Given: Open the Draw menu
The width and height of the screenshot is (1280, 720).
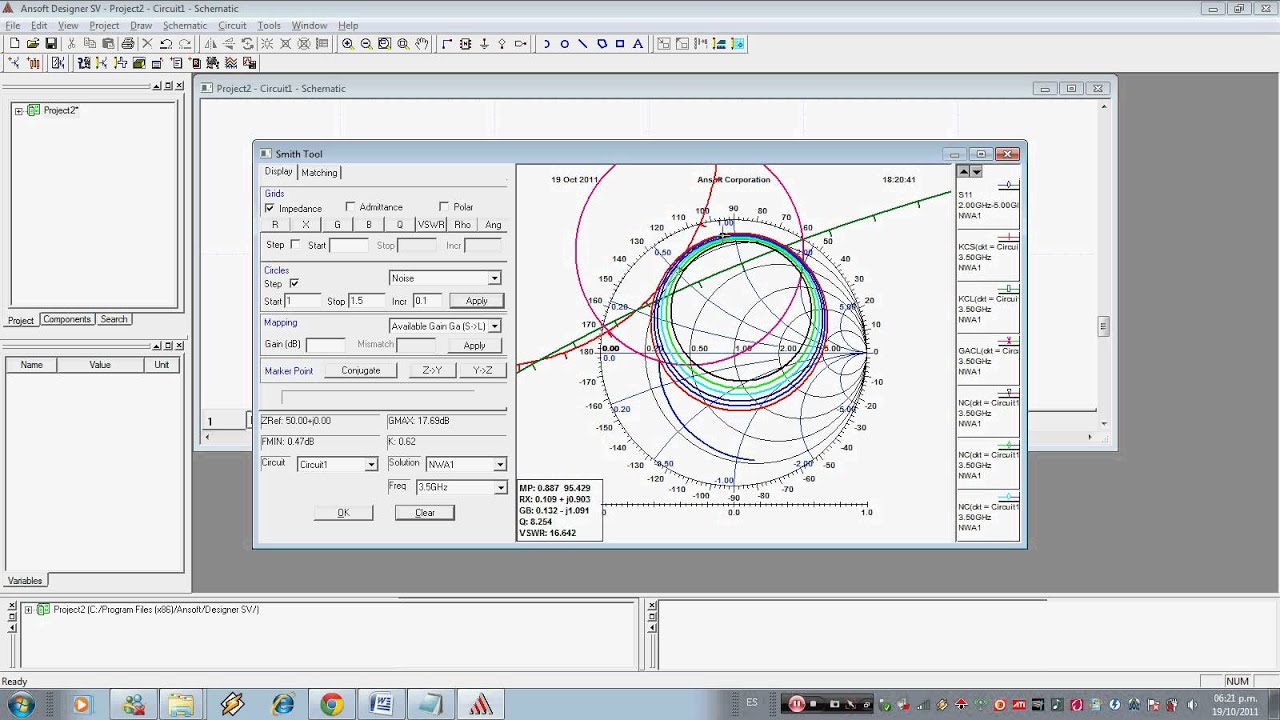Looking at the screenshot, I should (x=141, y=25).
